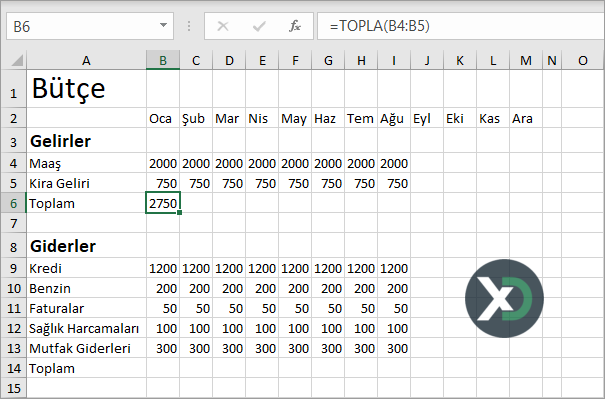Image resolution: width=605 pixels, height=399 pixels.
Task: Click the May month header cell
Action: [295, 118]
